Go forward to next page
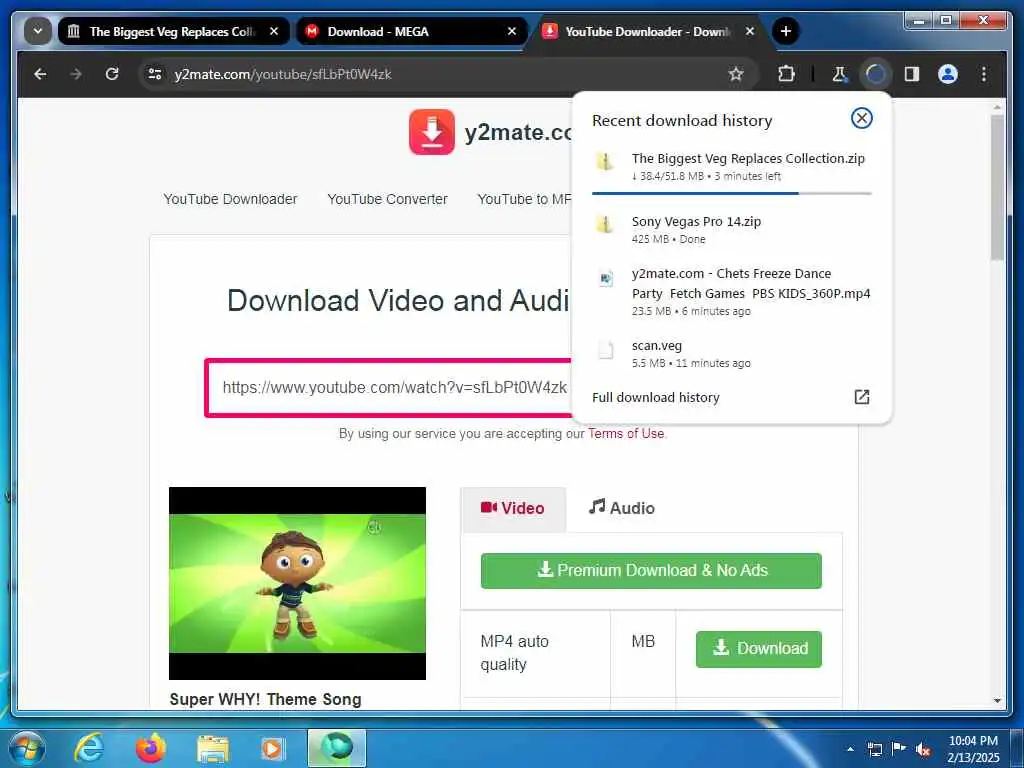 76,74
